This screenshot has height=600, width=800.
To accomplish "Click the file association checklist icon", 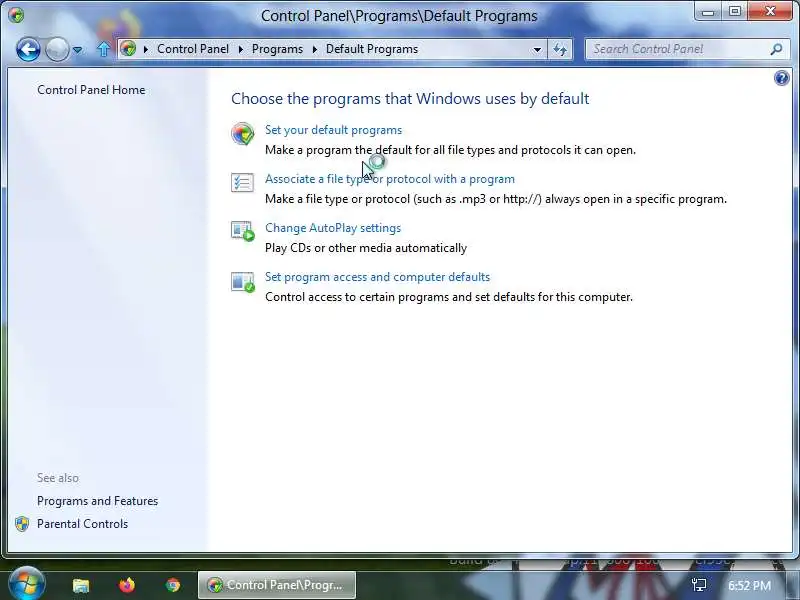I will point(242,182).
